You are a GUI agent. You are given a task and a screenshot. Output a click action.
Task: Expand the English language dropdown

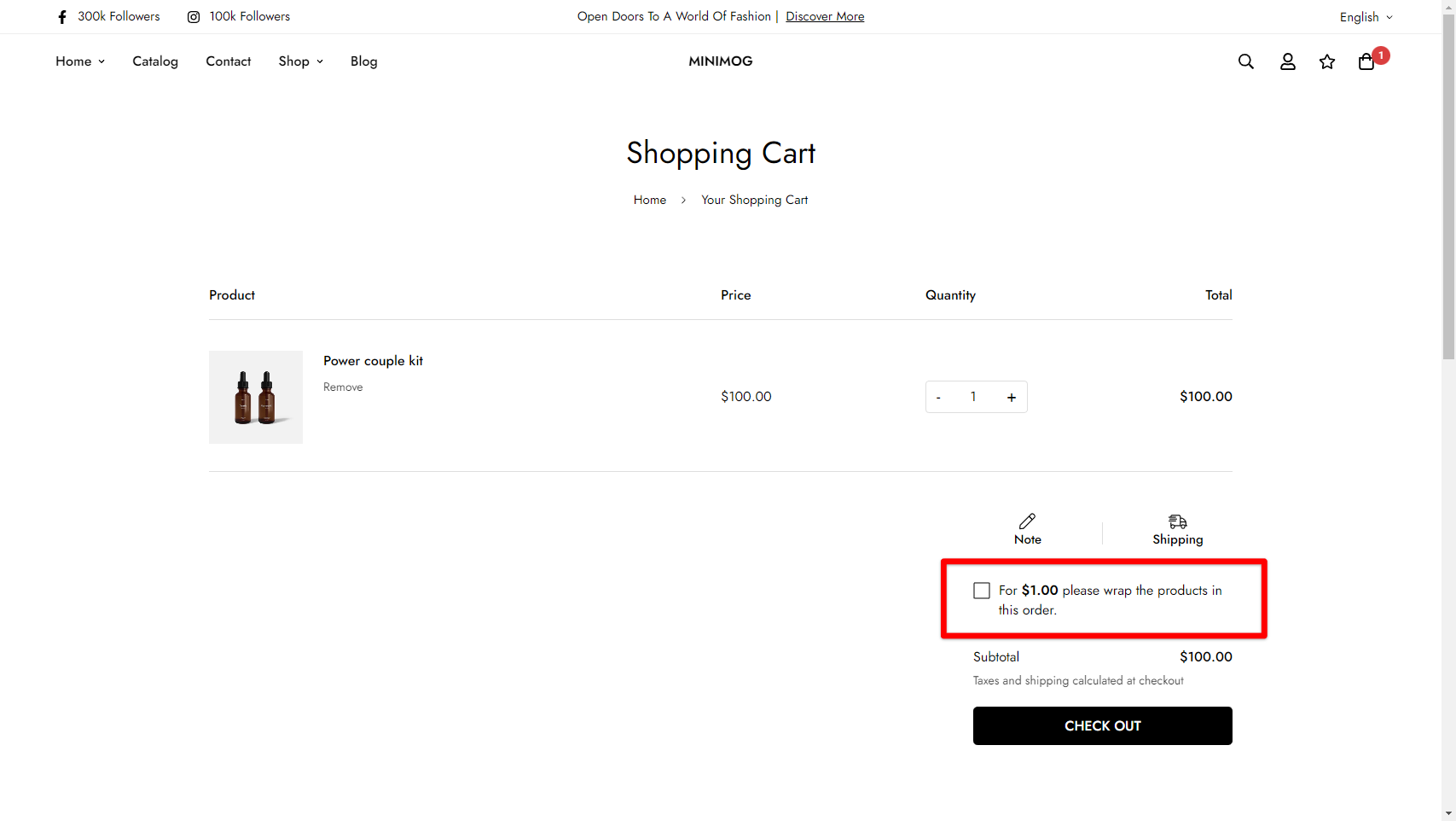(1365, 17)
